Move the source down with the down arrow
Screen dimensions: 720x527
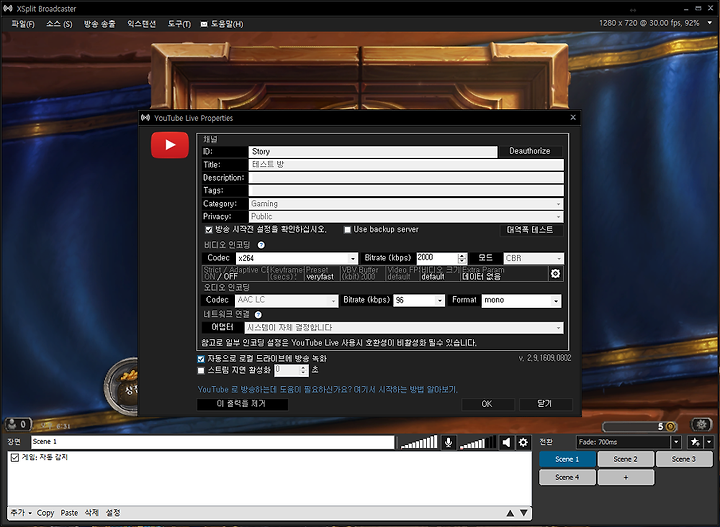click(x=523, y=513)
